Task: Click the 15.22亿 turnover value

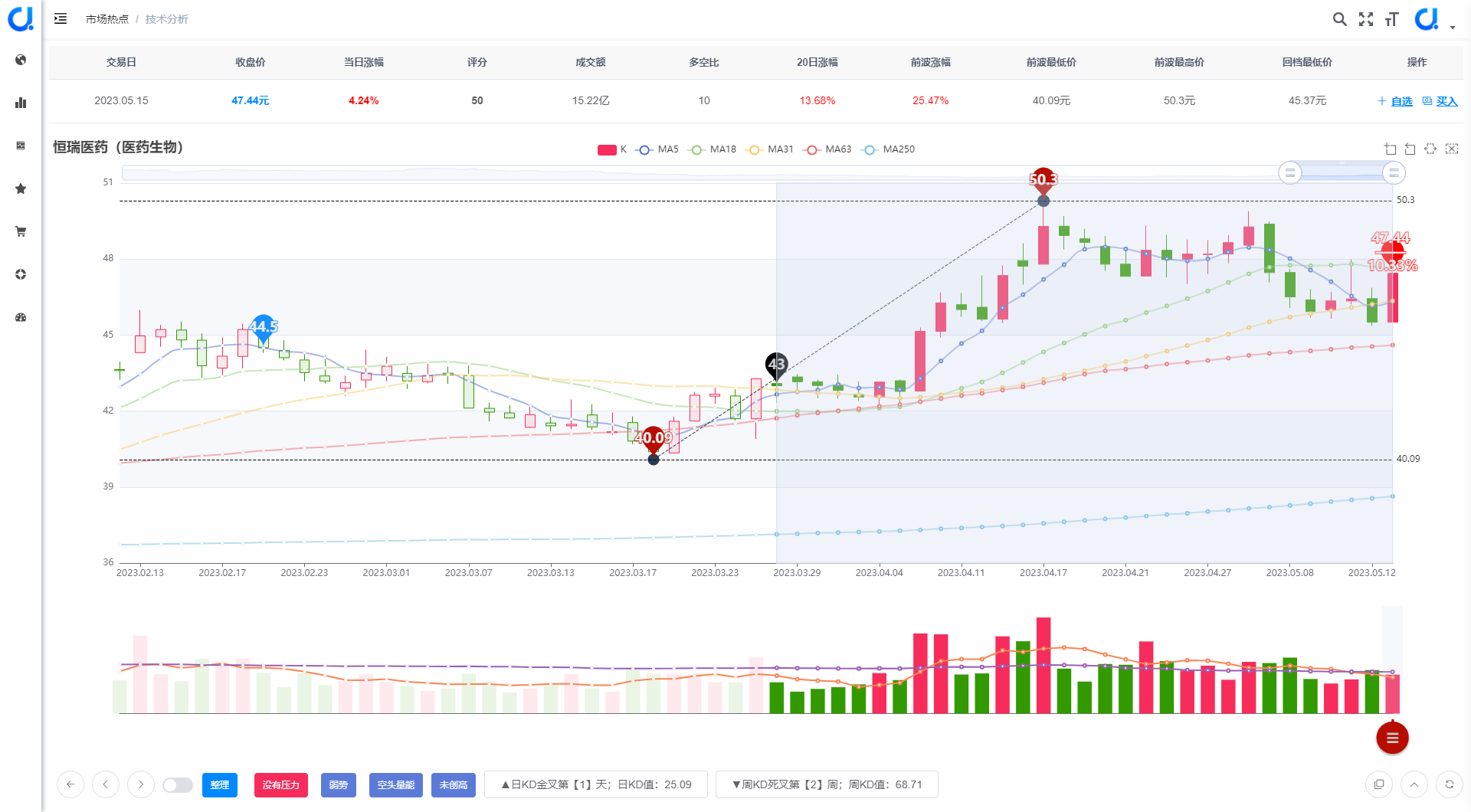Action: click(x=591, y=100)
